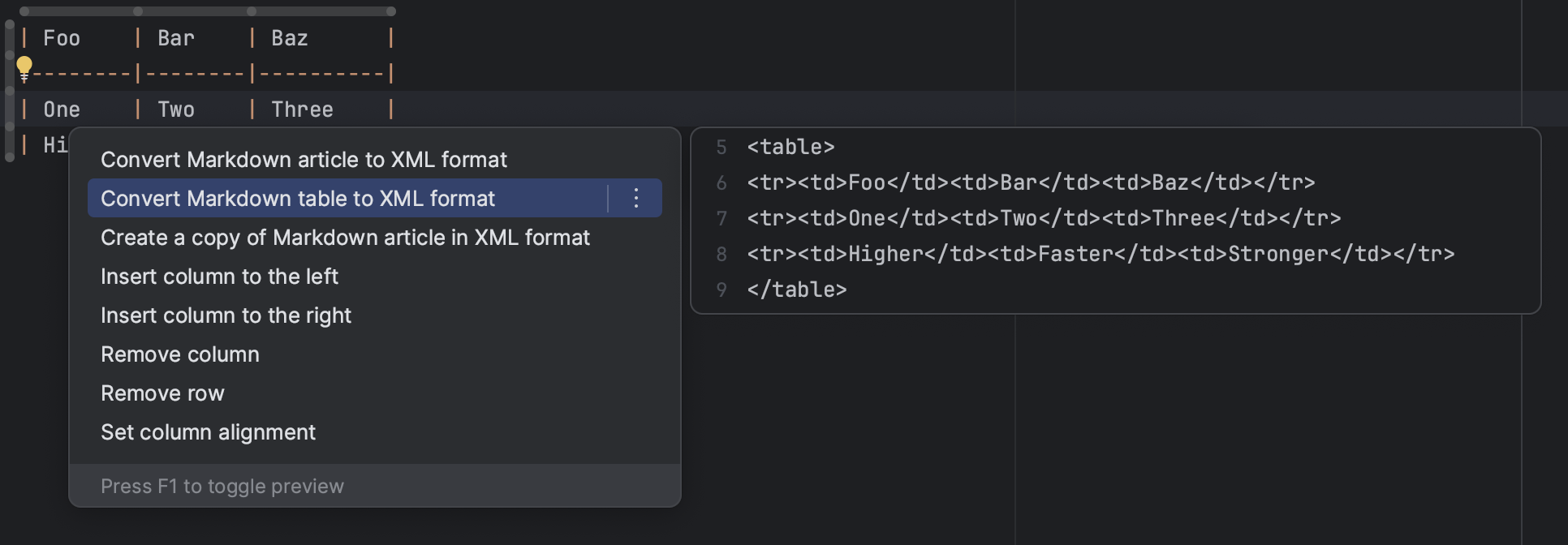Select Create a copy of Markdown article in XML
The image size is (1568, 545).
[345, 238]
